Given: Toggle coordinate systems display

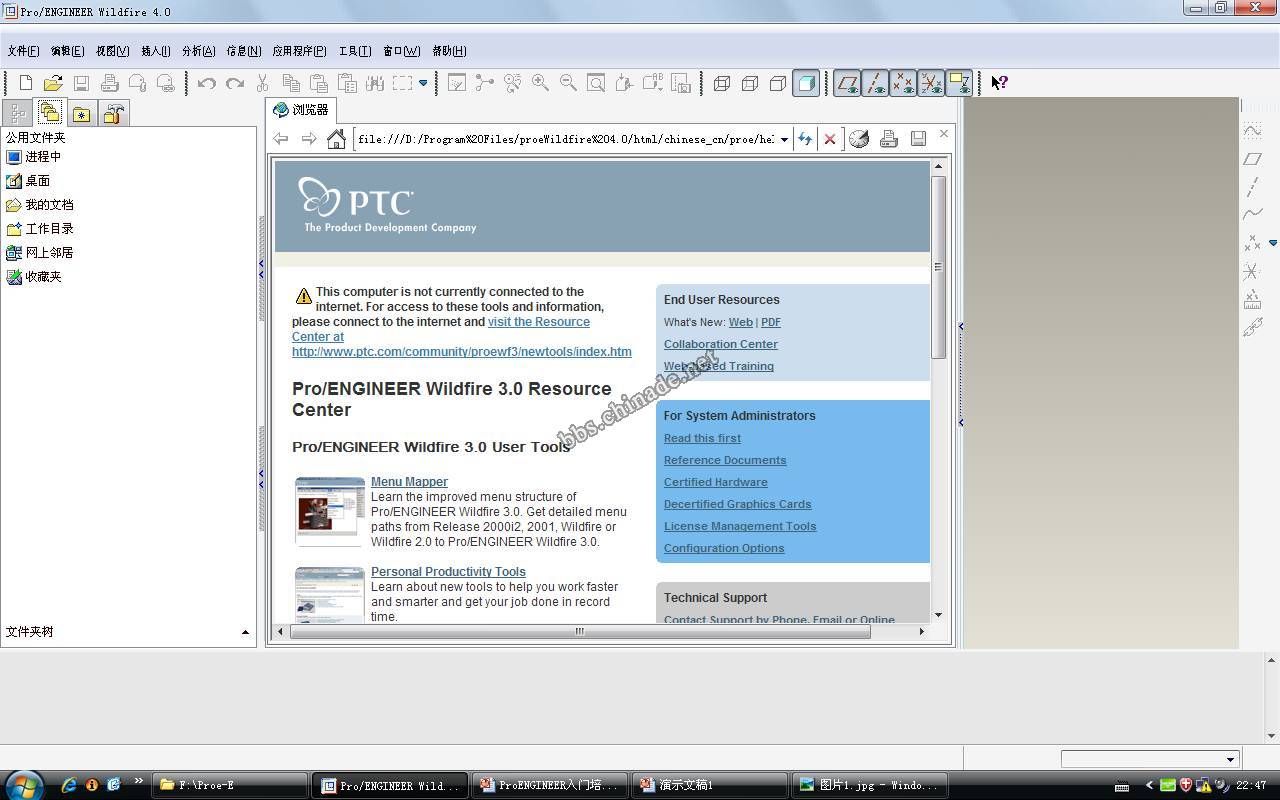Looking at the screenshot, I should coord(931,83).
